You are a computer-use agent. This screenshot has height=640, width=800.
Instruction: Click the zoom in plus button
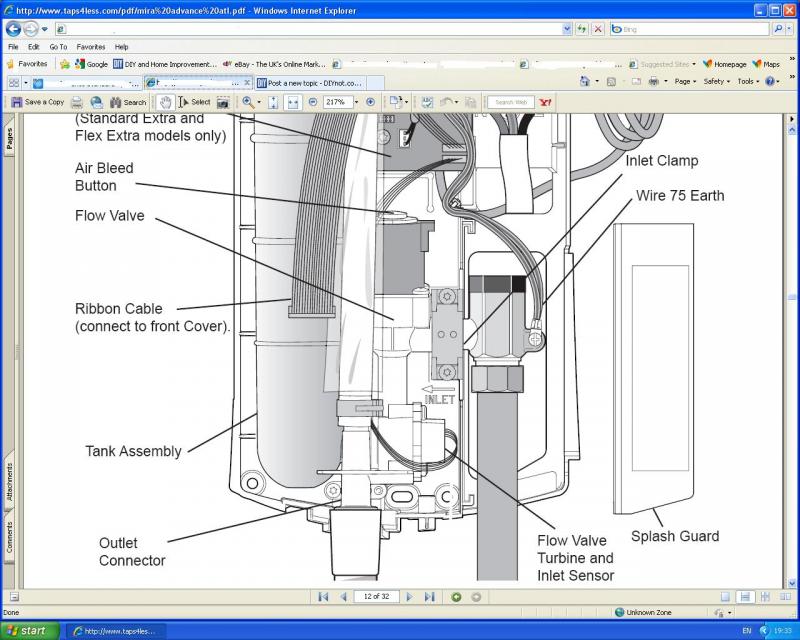click(371, 102)
